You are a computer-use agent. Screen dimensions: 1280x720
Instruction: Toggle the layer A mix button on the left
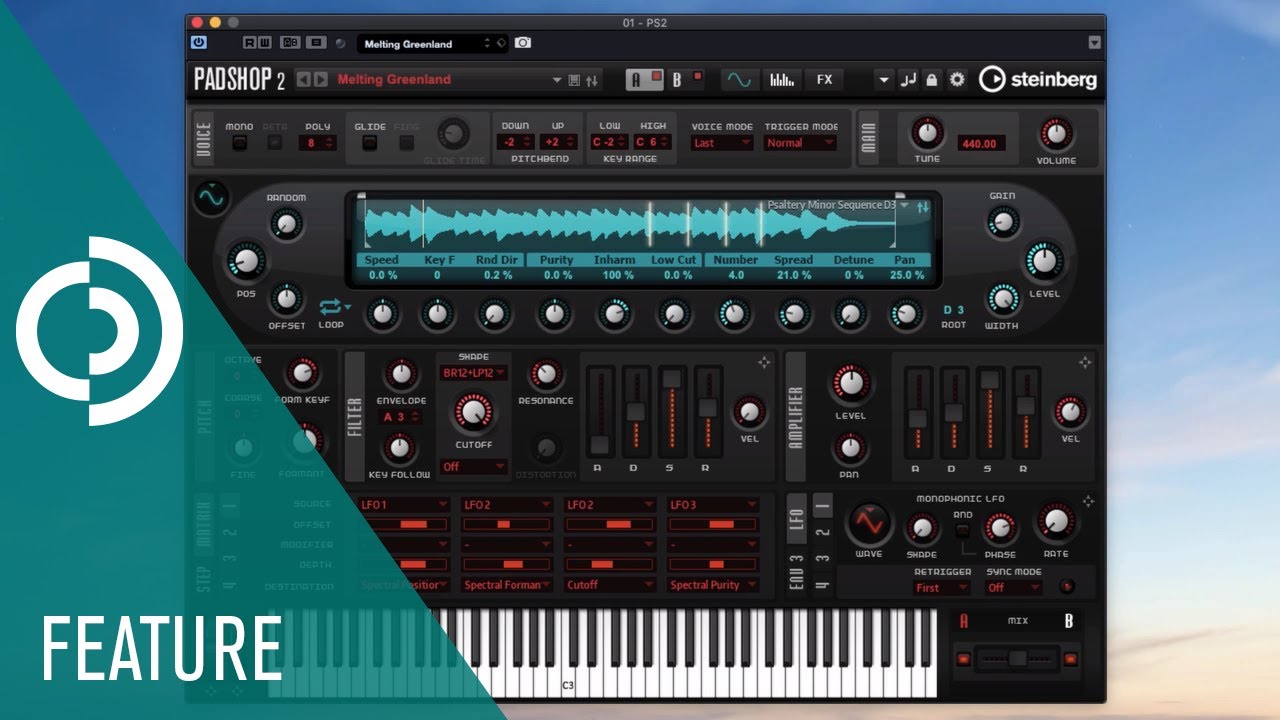tap(963, 659)
